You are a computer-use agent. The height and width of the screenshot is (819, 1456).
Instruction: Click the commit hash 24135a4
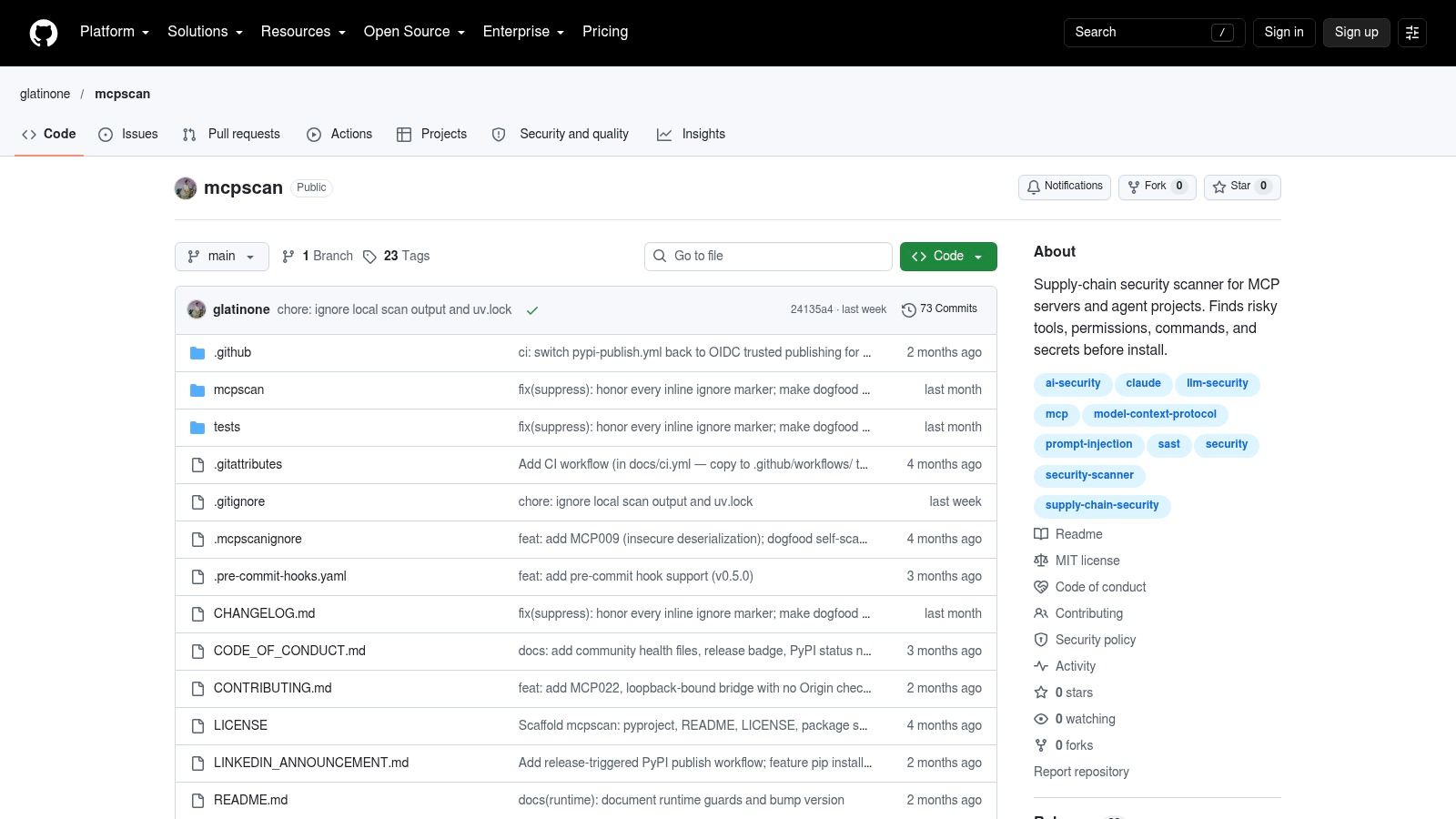812,309
